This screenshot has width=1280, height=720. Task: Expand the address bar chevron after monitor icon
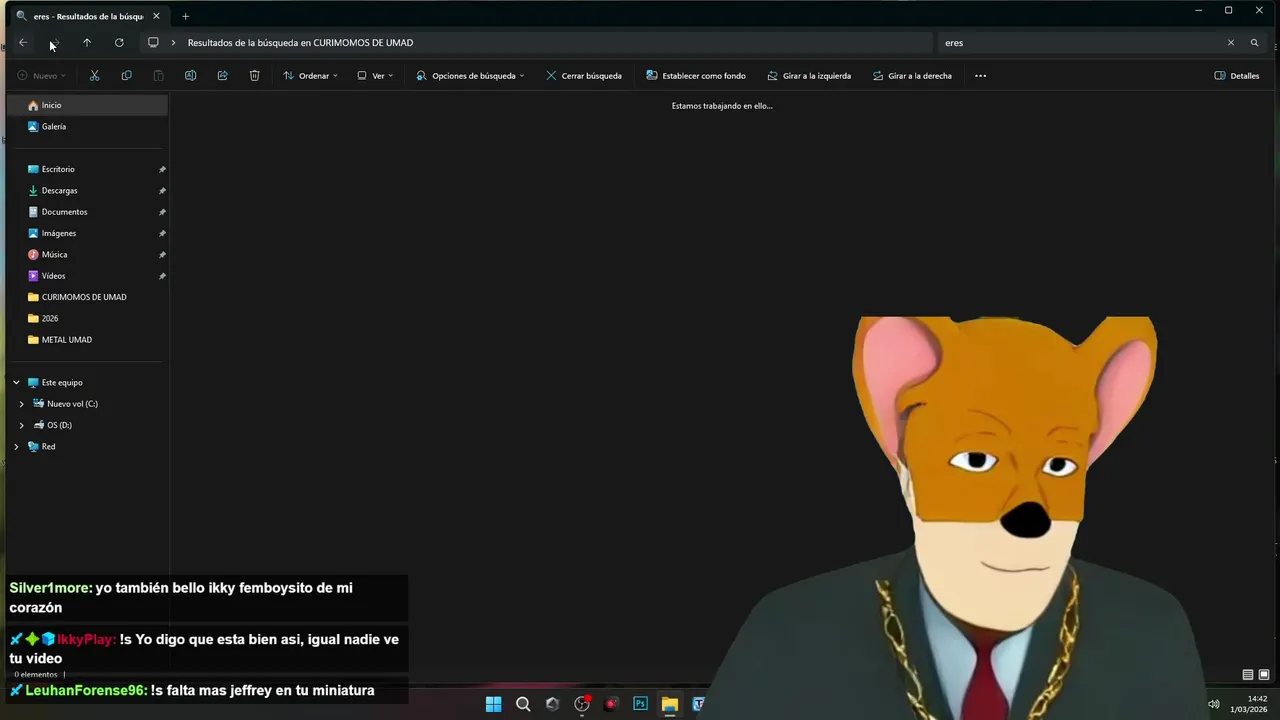173,43
